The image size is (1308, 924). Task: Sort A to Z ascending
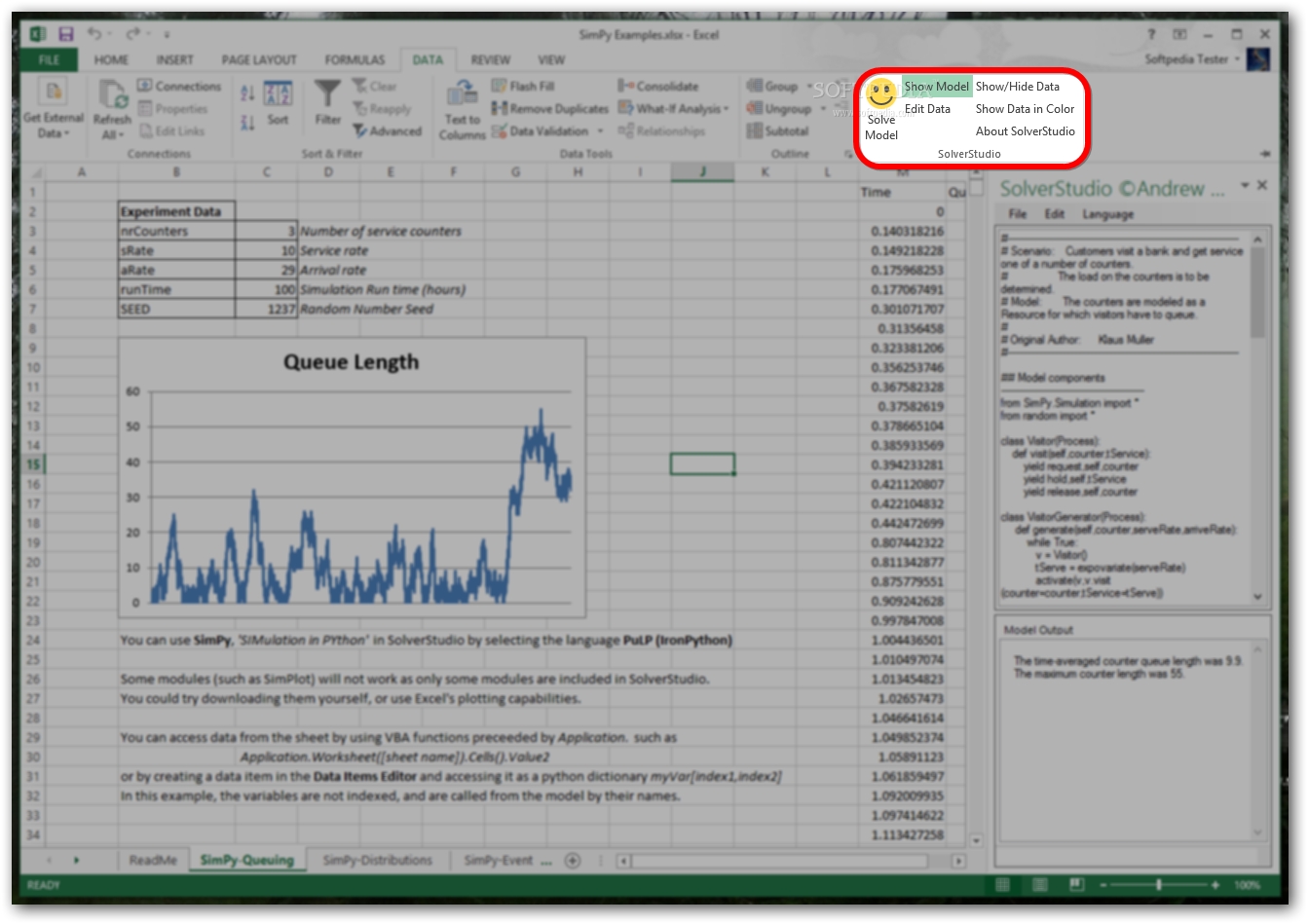coord(247,92)
